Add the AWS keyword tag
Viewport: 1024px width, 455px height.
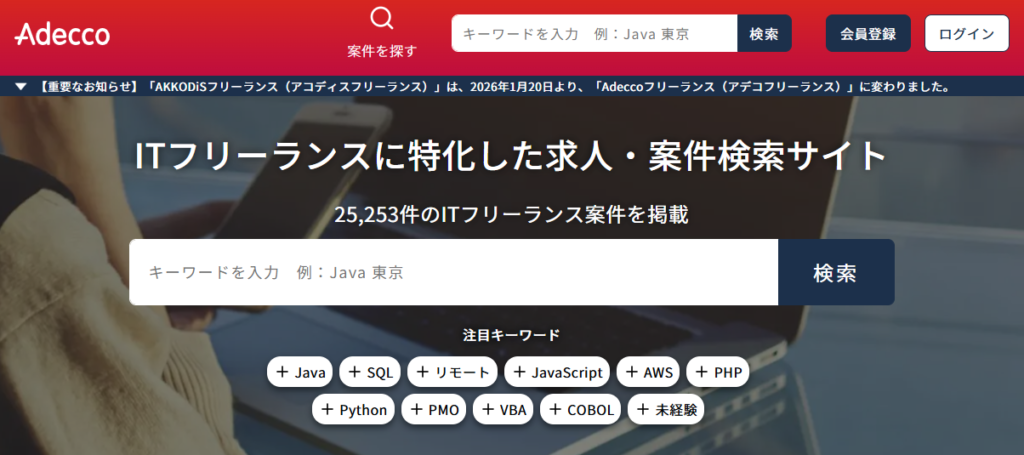coord(648,372)
